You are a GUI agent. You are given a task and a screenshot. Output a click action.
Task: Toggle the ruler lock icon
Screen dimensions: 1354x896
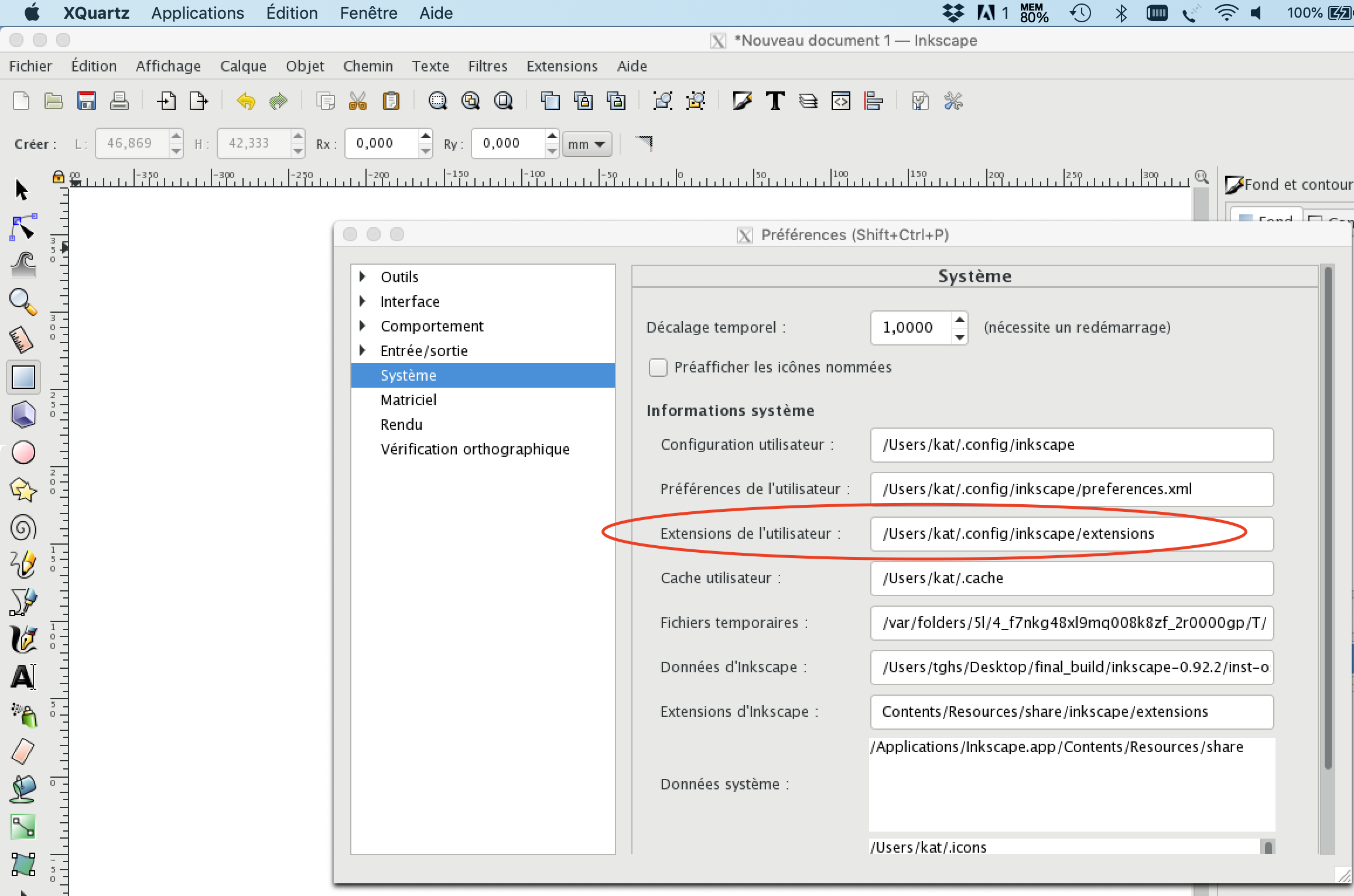point(58,176)
